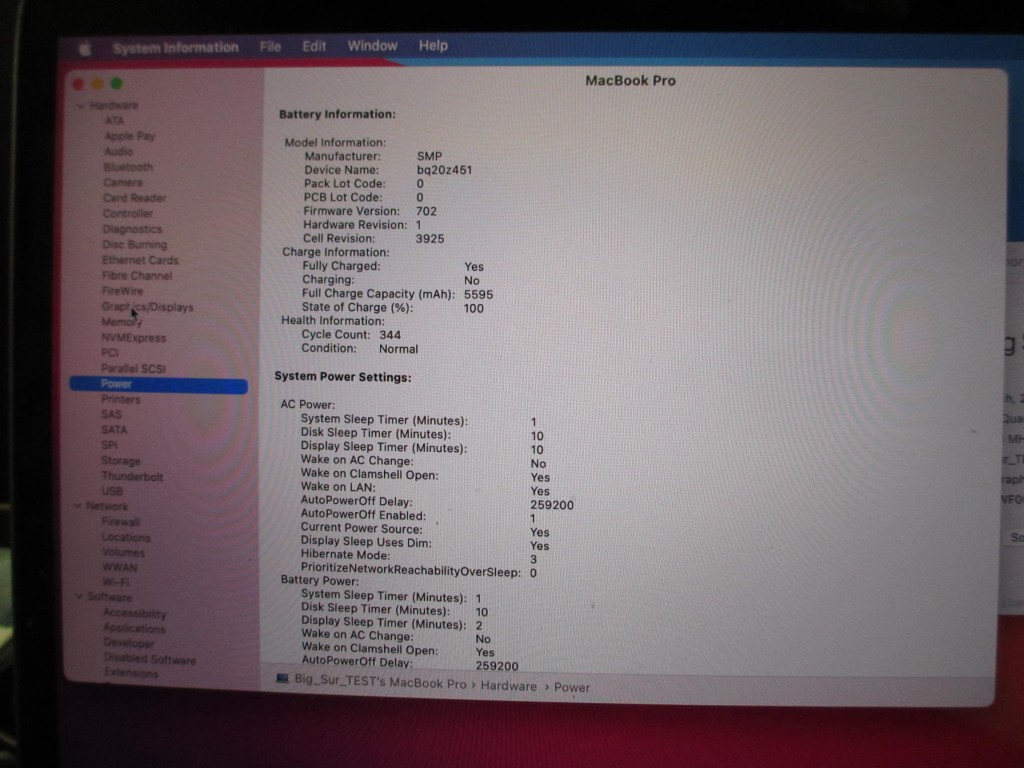Click the Software section header
1024x768 pixels.
tap(110, 597)
